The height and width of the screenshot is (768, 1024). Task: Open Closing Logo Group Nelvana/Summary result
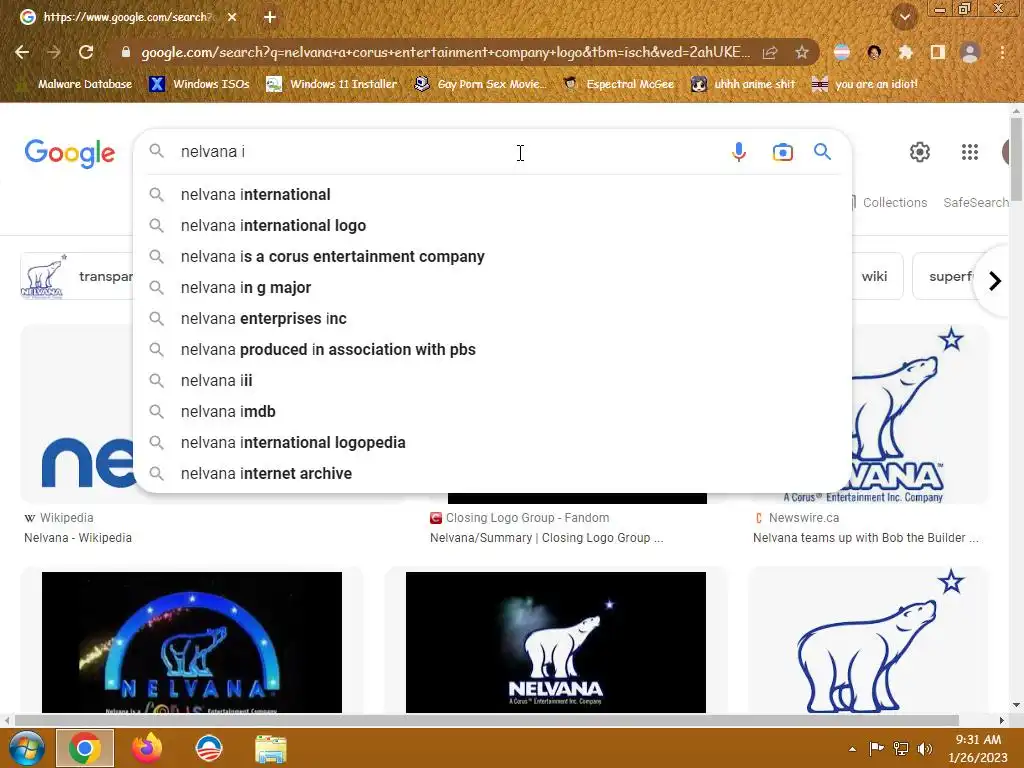[x=546, y=537]
